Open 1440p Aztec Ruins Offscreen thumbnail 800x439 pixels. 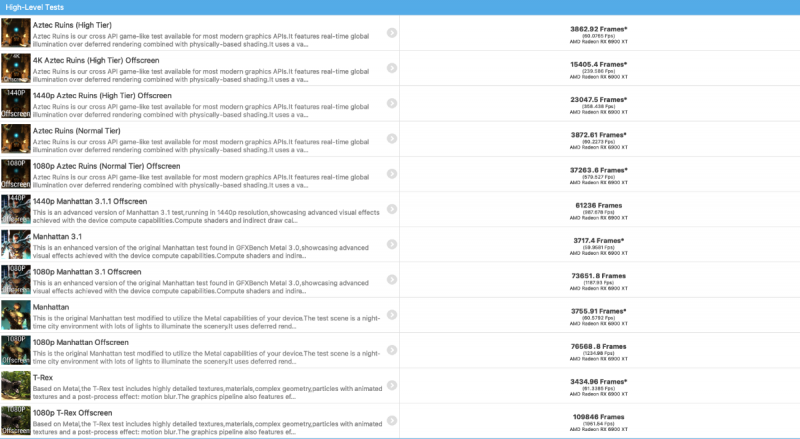[x=16, y=103]
